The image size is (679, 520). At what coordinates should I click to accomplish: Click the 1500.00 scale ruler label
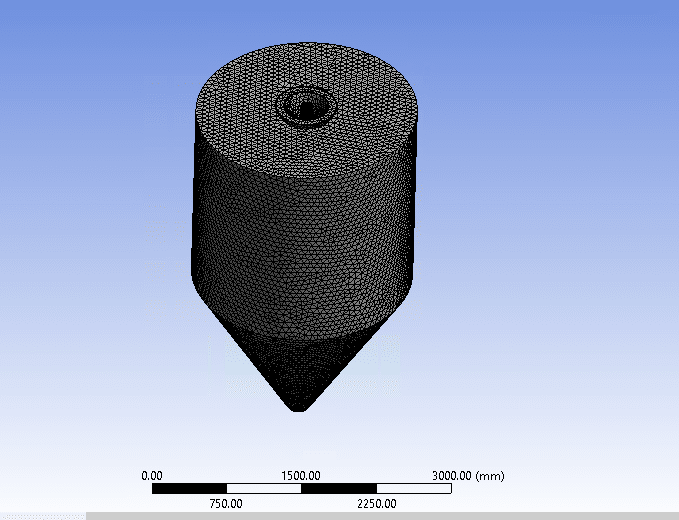301,475
